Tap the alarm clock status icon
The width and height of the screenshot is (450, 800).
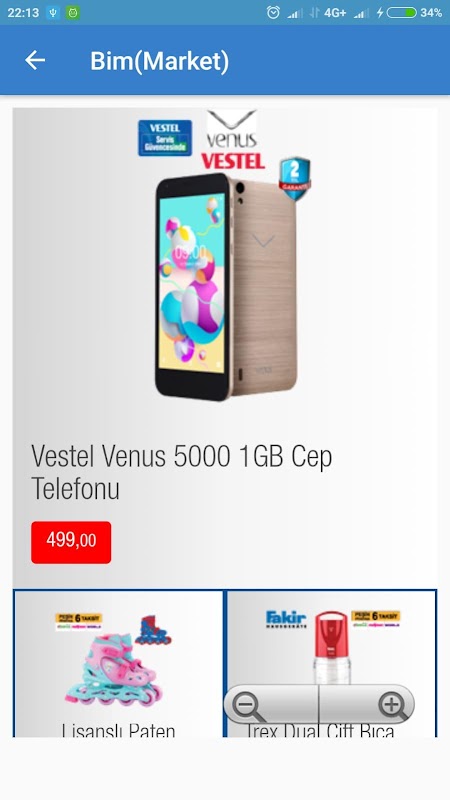click(x=273, y=13)
